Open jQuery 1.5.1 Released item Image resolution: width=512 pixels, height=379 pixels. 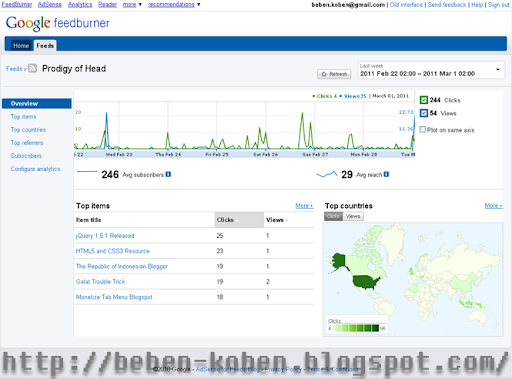(105, 236)
